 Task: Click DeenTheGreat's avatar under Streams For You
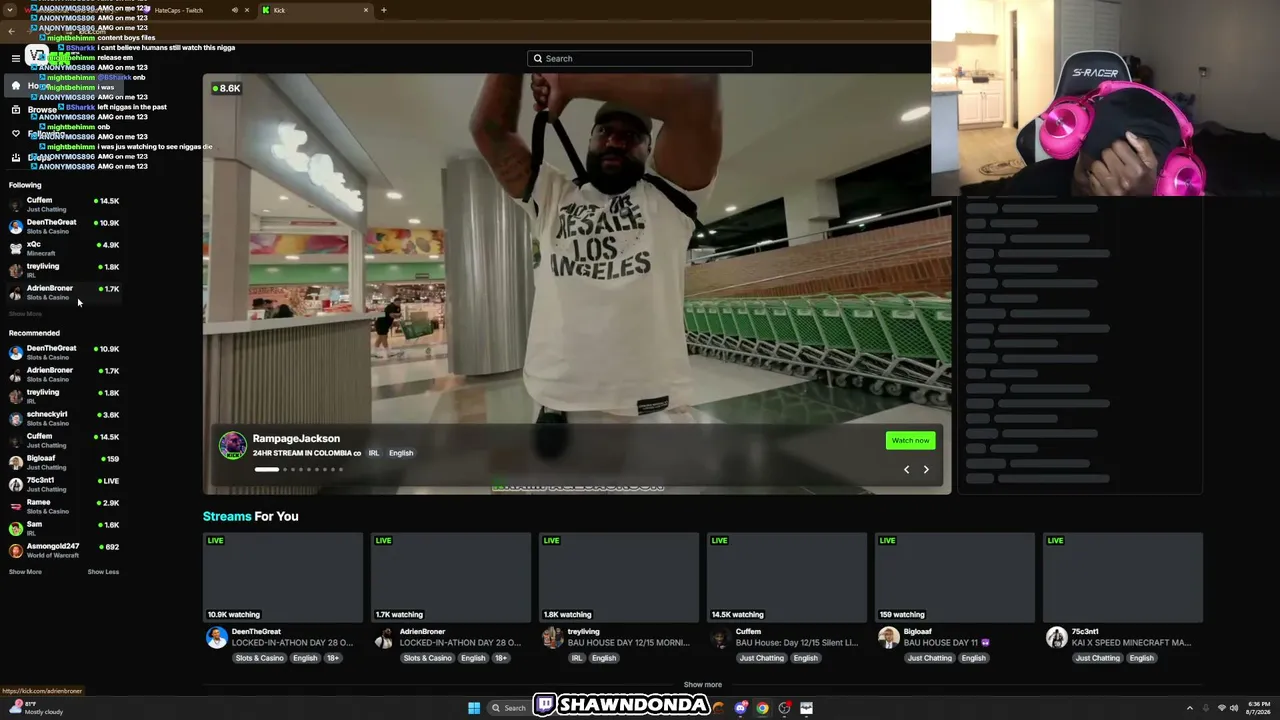tap(216, 638)
